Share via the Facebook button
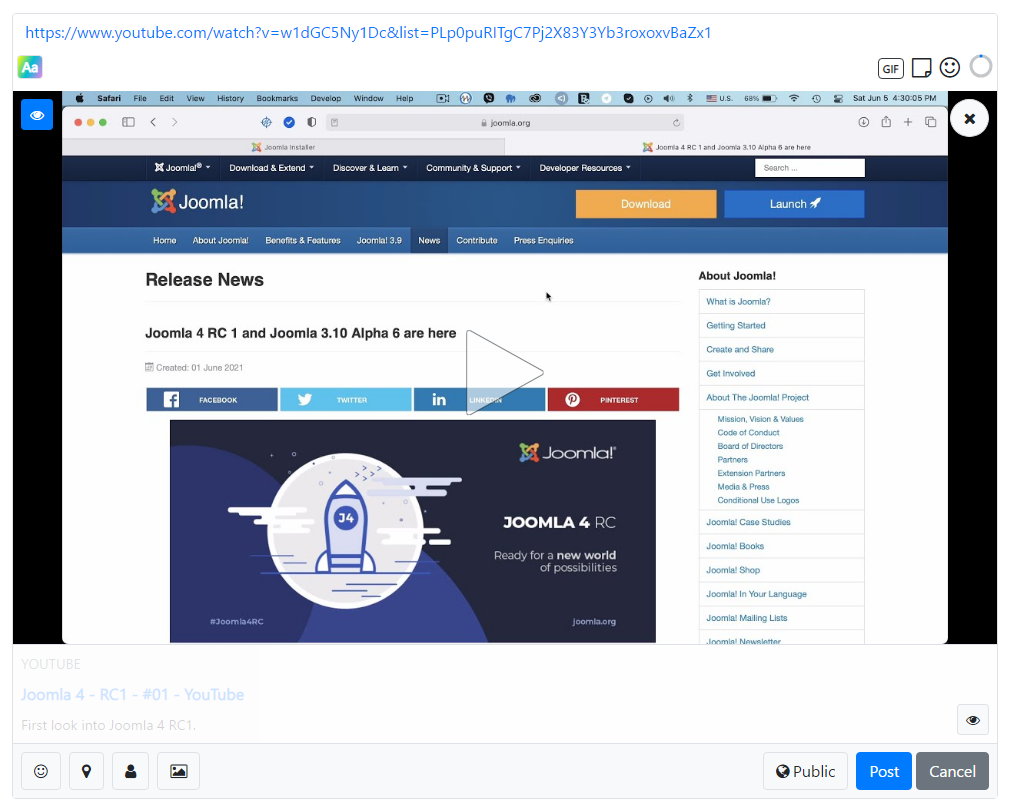The image size is (1009, 807). [212, 400]
